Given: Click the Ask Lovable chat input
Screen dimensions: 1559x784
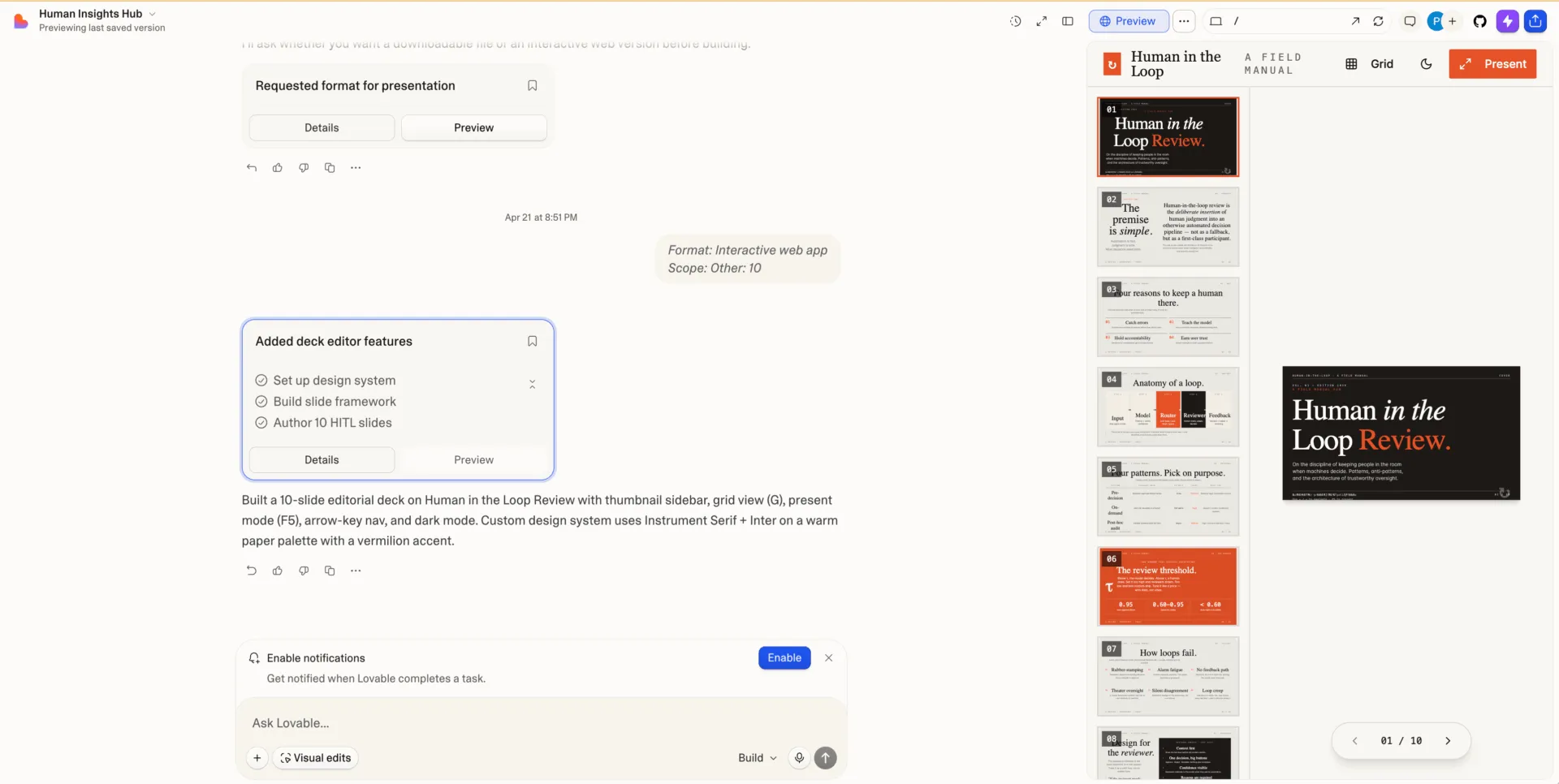Looking at the screenshot, I should click(541, 723).
